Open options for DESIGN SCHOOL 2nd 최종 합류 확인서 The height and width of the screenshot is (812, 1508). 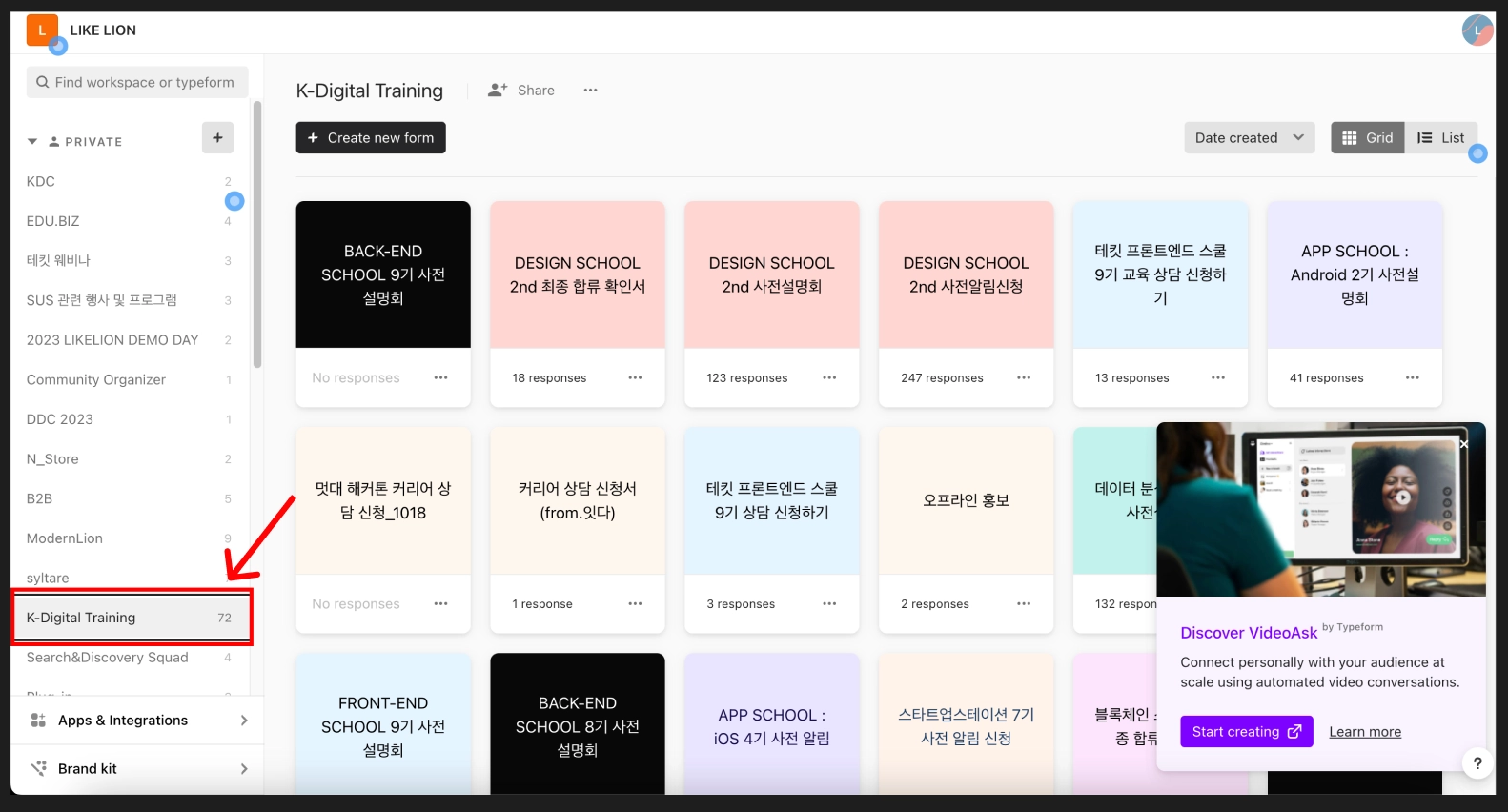coord(635,378)
